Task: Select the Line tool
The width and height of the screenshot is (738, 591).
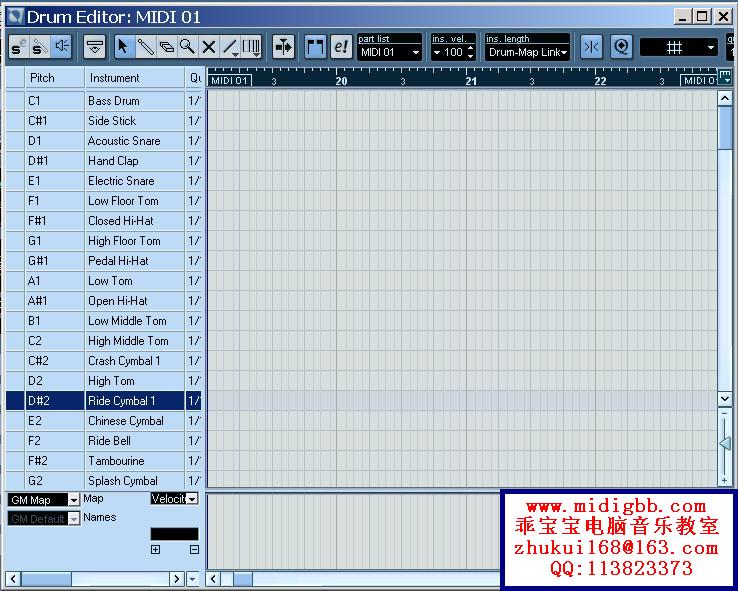Action: [230, 47]
